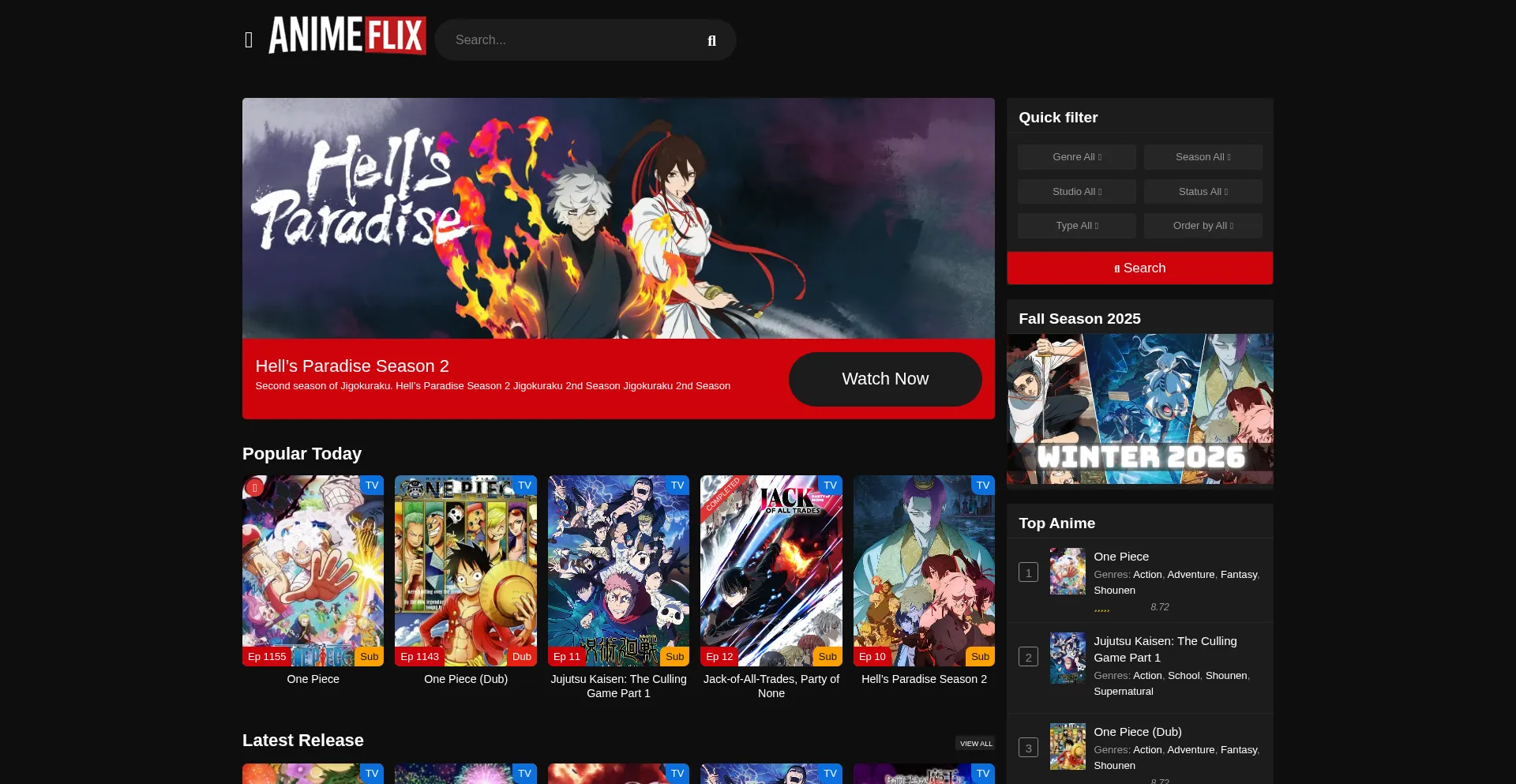Open the Season All dropdown
This screenshot has width=1516, height=784.
(1203, 157)
